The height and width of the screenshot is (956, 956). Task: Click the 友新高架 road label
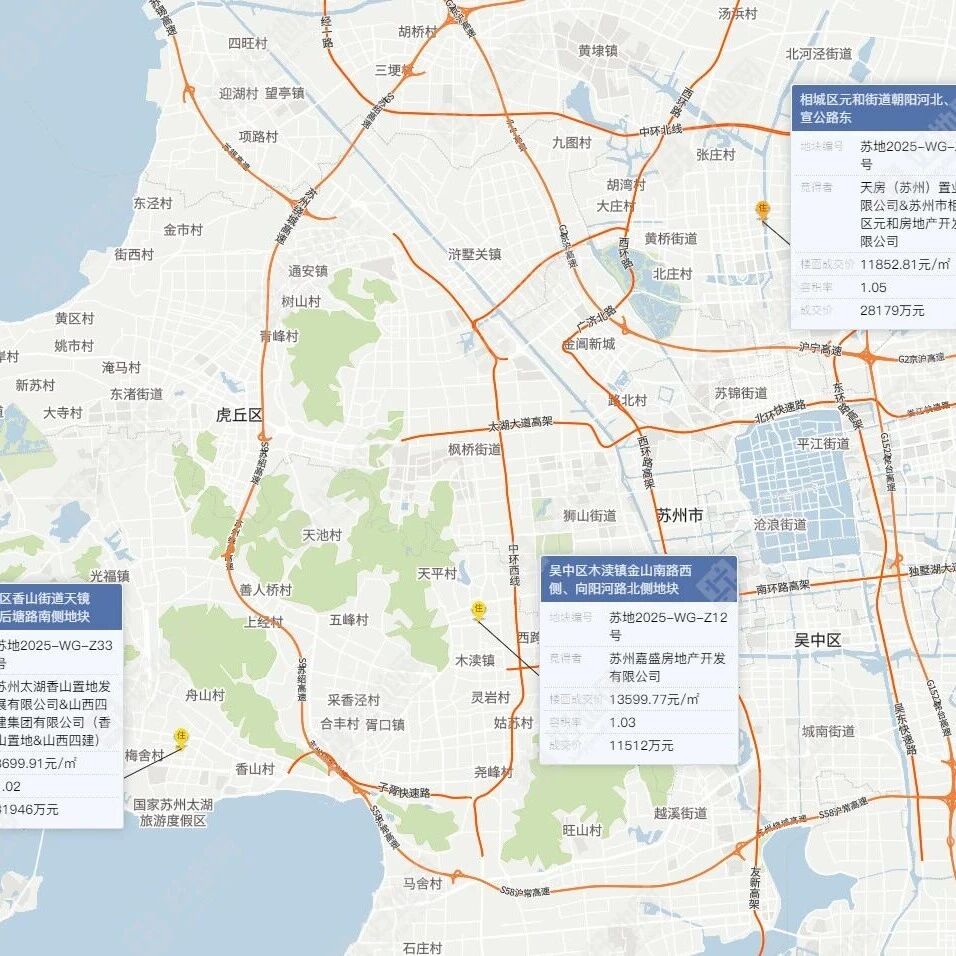pyautogui.click(x=755, y=888)
